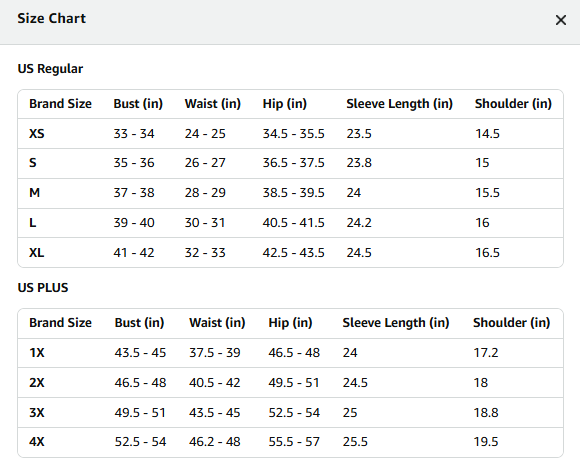Click the Size Chart title

click(51, 18)
